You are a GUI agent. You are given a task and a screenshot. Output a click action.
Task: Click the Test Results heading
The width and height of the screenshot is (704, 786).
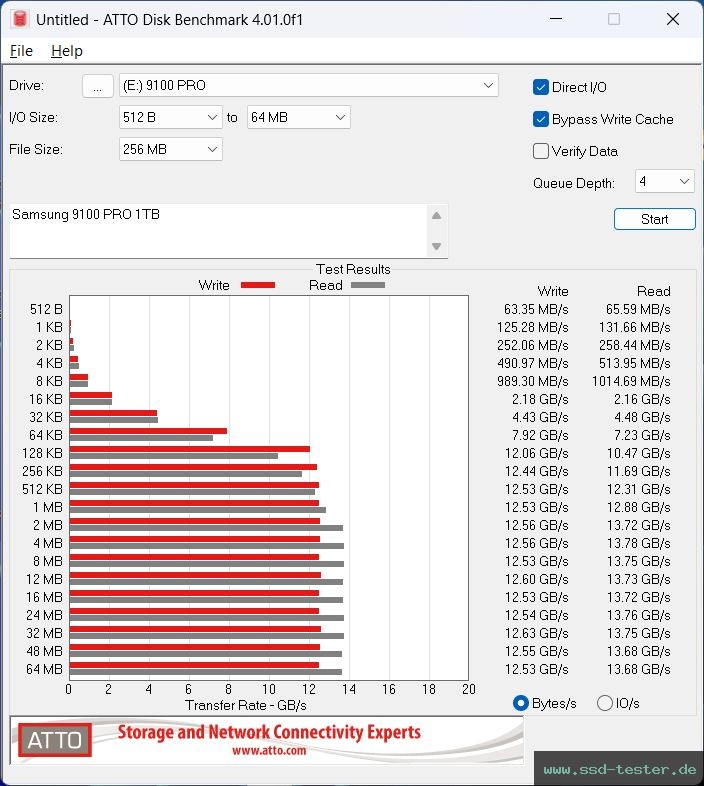[353, 269]
